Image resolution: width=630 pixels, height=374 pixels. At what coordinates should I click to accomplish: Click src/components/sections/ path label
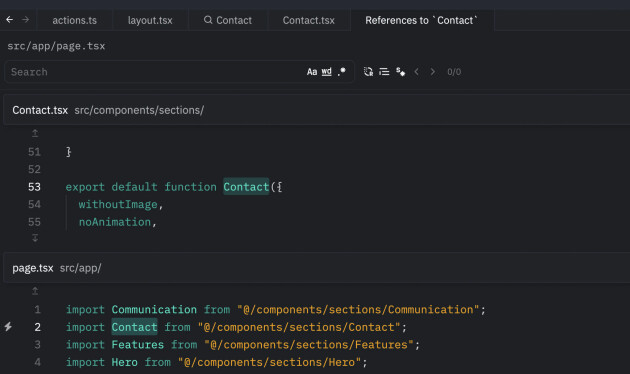point(139,110)
